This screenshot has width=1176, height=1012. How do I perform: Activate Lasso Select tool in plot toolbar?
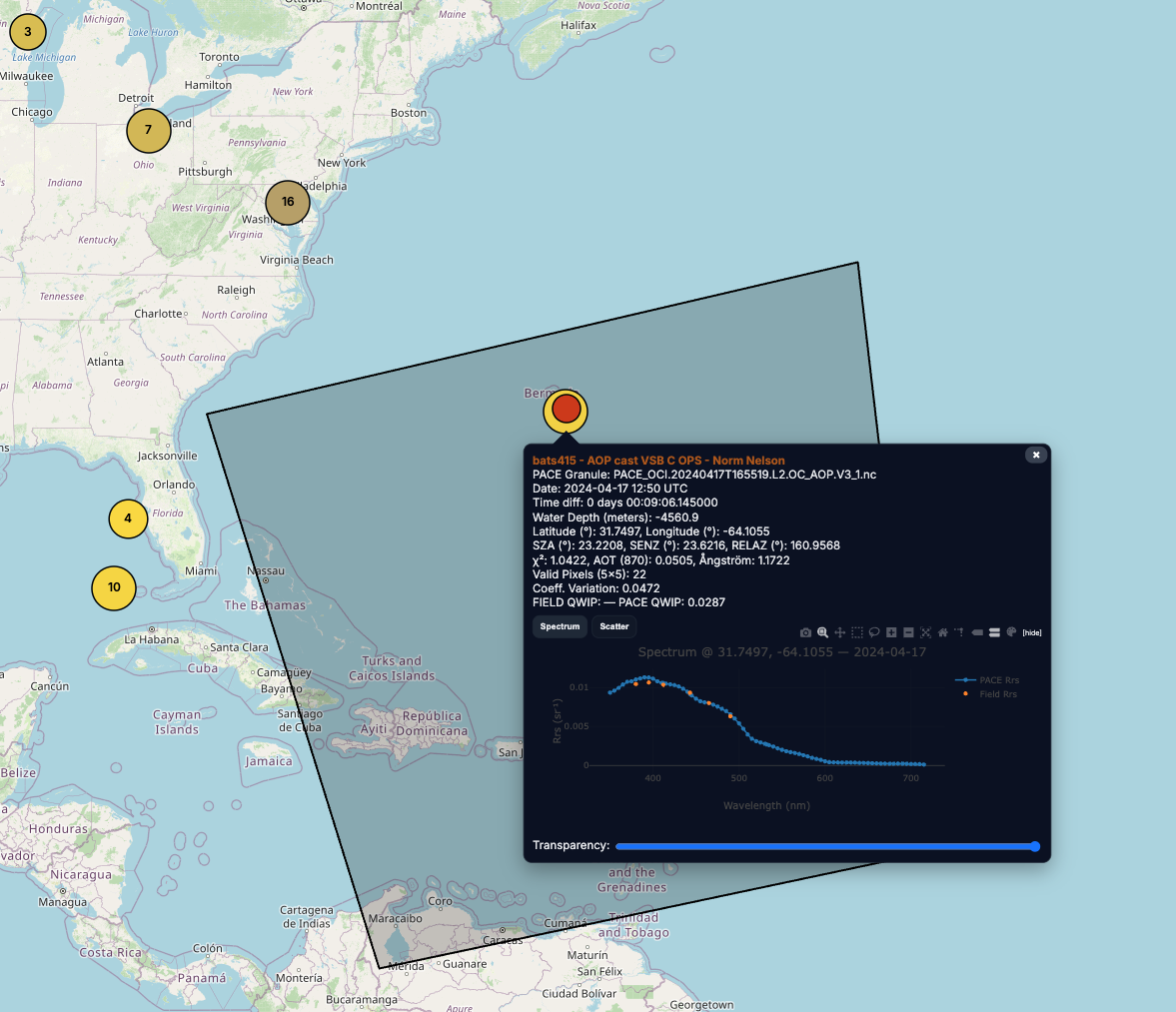click(x=874, y=632)
